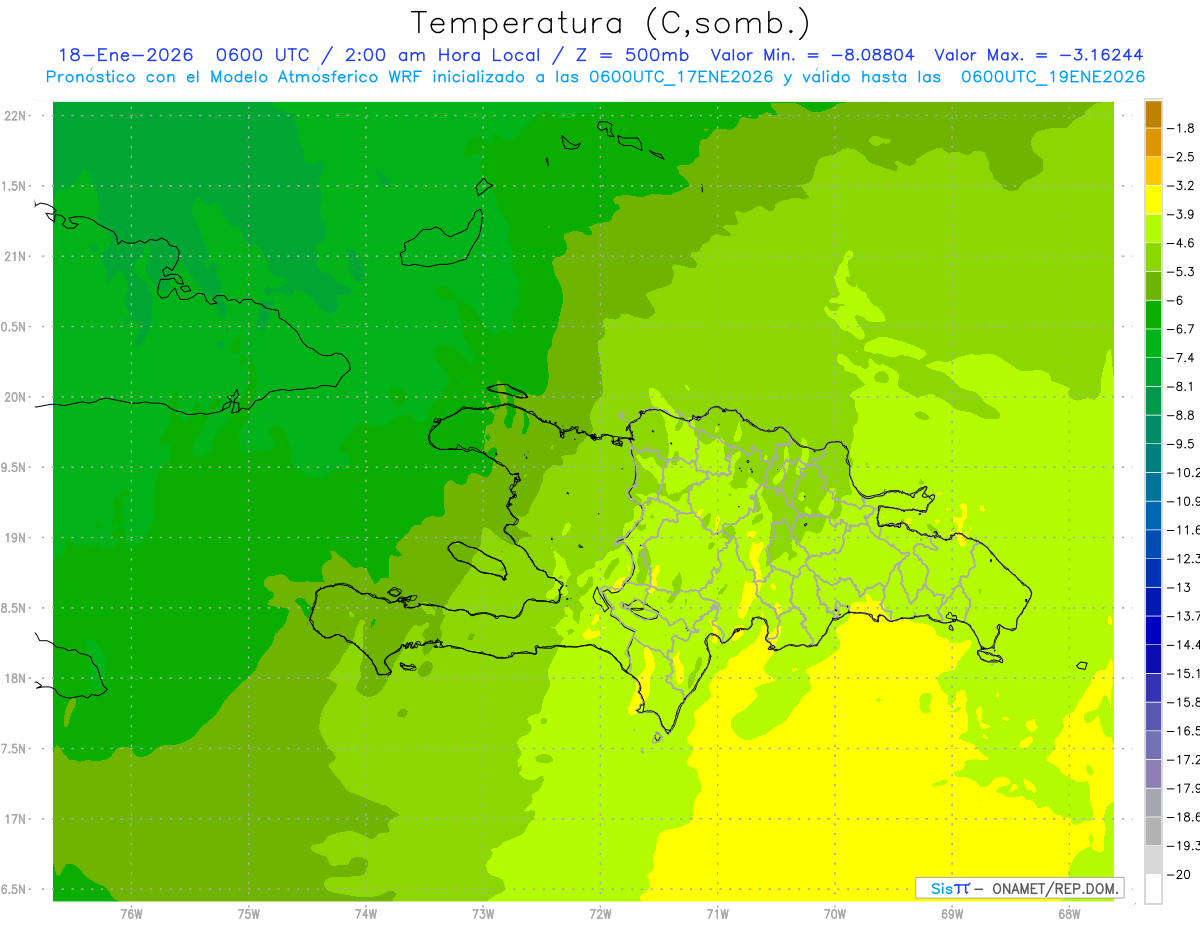Click the dark orange swatch above -1.8
This screenshot has height=927, width=1200.
(1153, 114)
